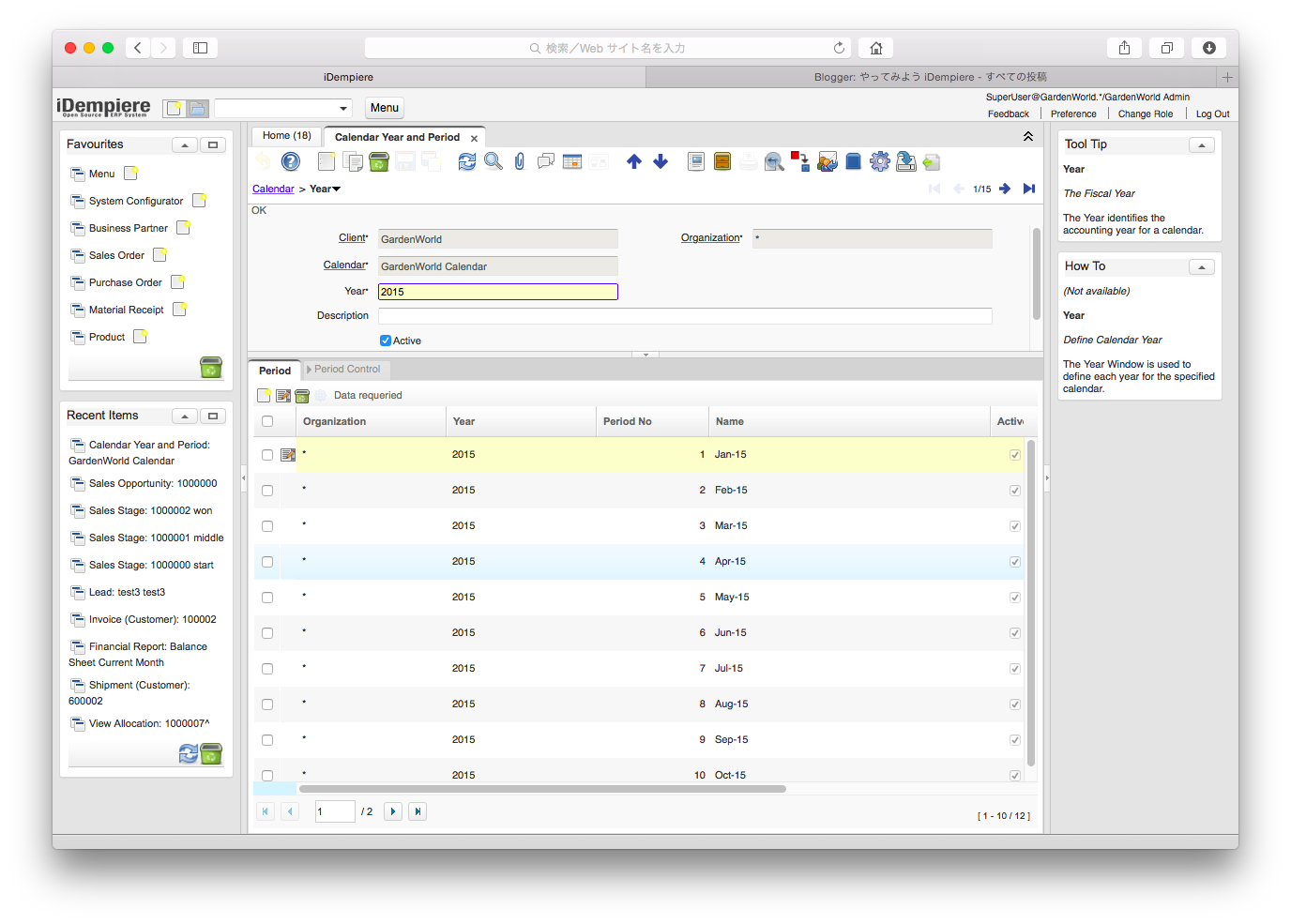
Task: Open the Preference link
Action: tap(1073, 114)
